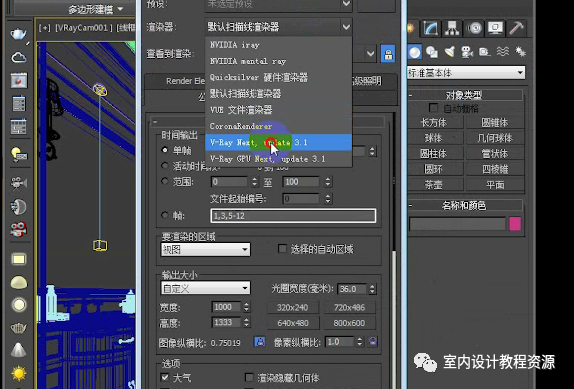Screen dimensions: 574x389
Task: Open the 标准基本体 dropdown
Action: pyautogui.click(x=466, y=73)
